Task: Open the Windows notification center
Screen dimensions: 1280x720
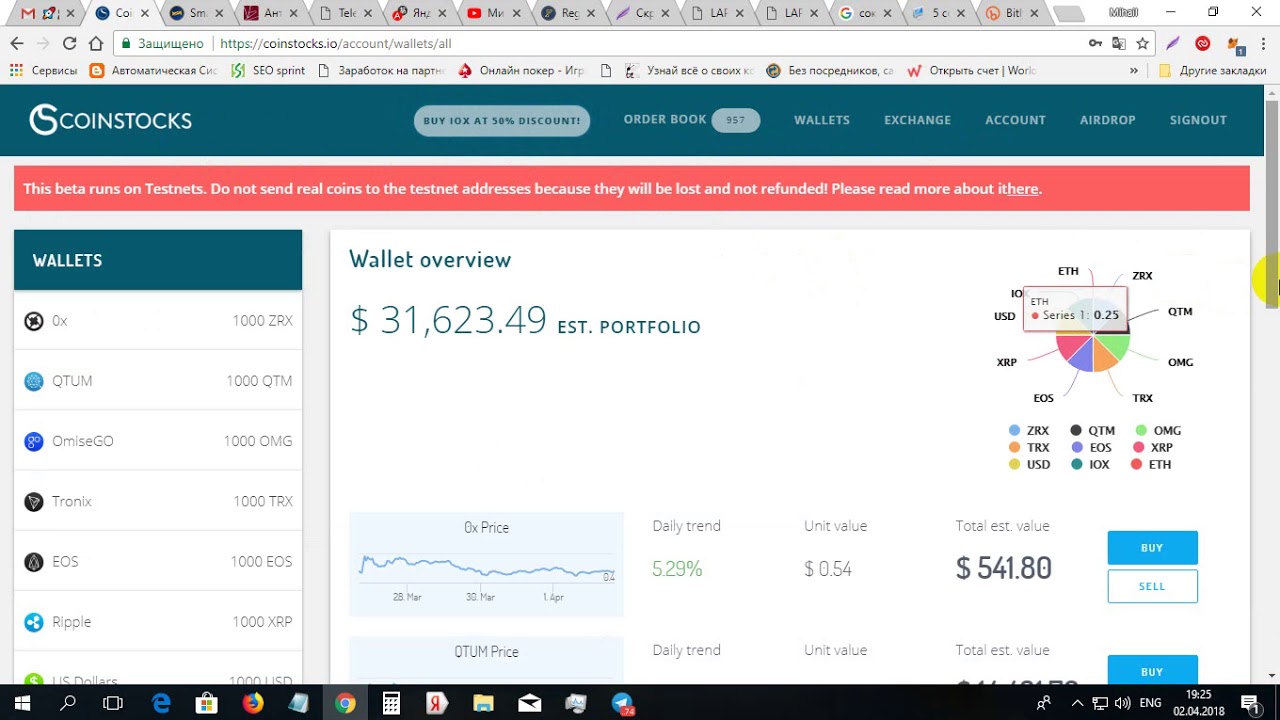Action: 1250,703
